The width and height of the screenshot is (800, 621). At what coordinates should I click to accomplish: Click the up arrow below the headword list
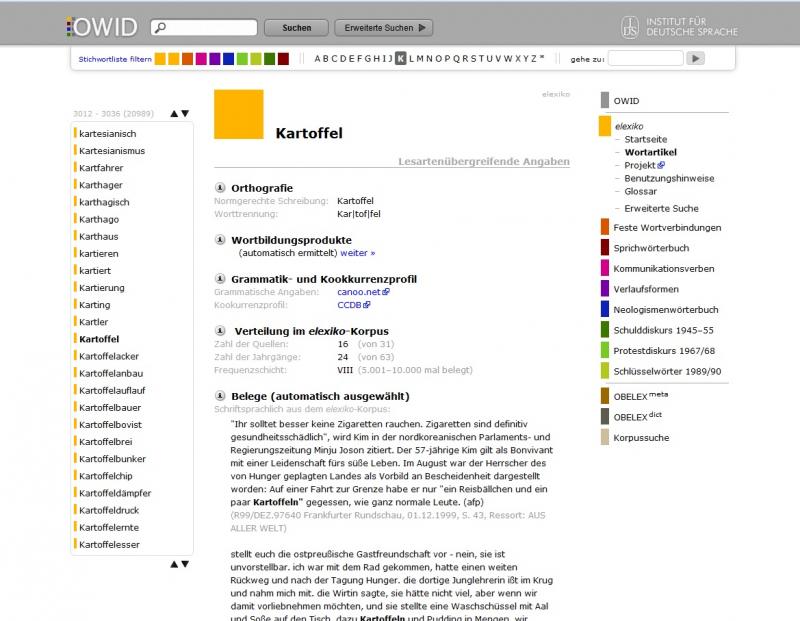tap(174, 564)
